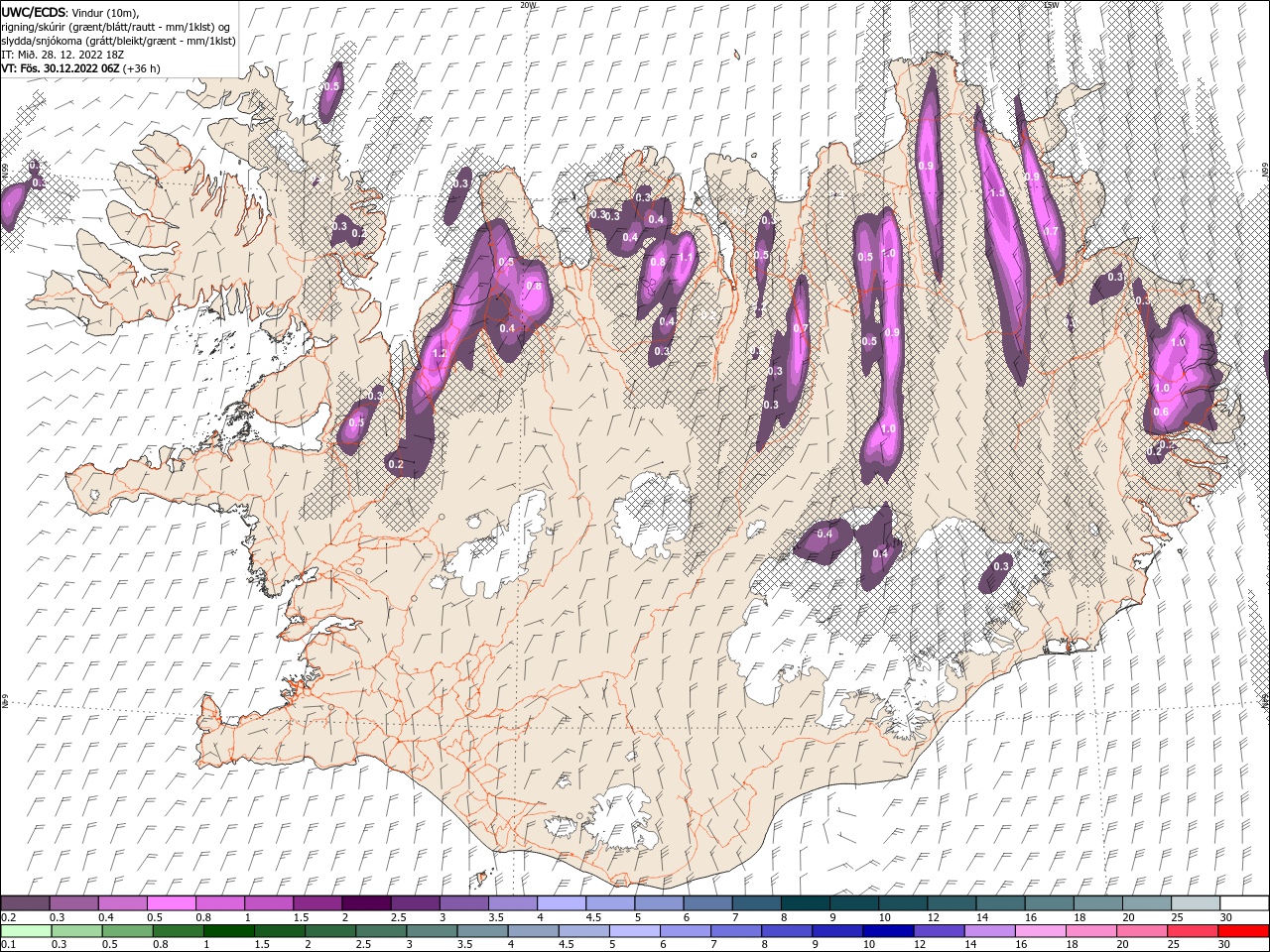Screen dimensions: 1270x952
Task: Click the '12' label under the lower legend row
Action: click(x=920, y=944)
